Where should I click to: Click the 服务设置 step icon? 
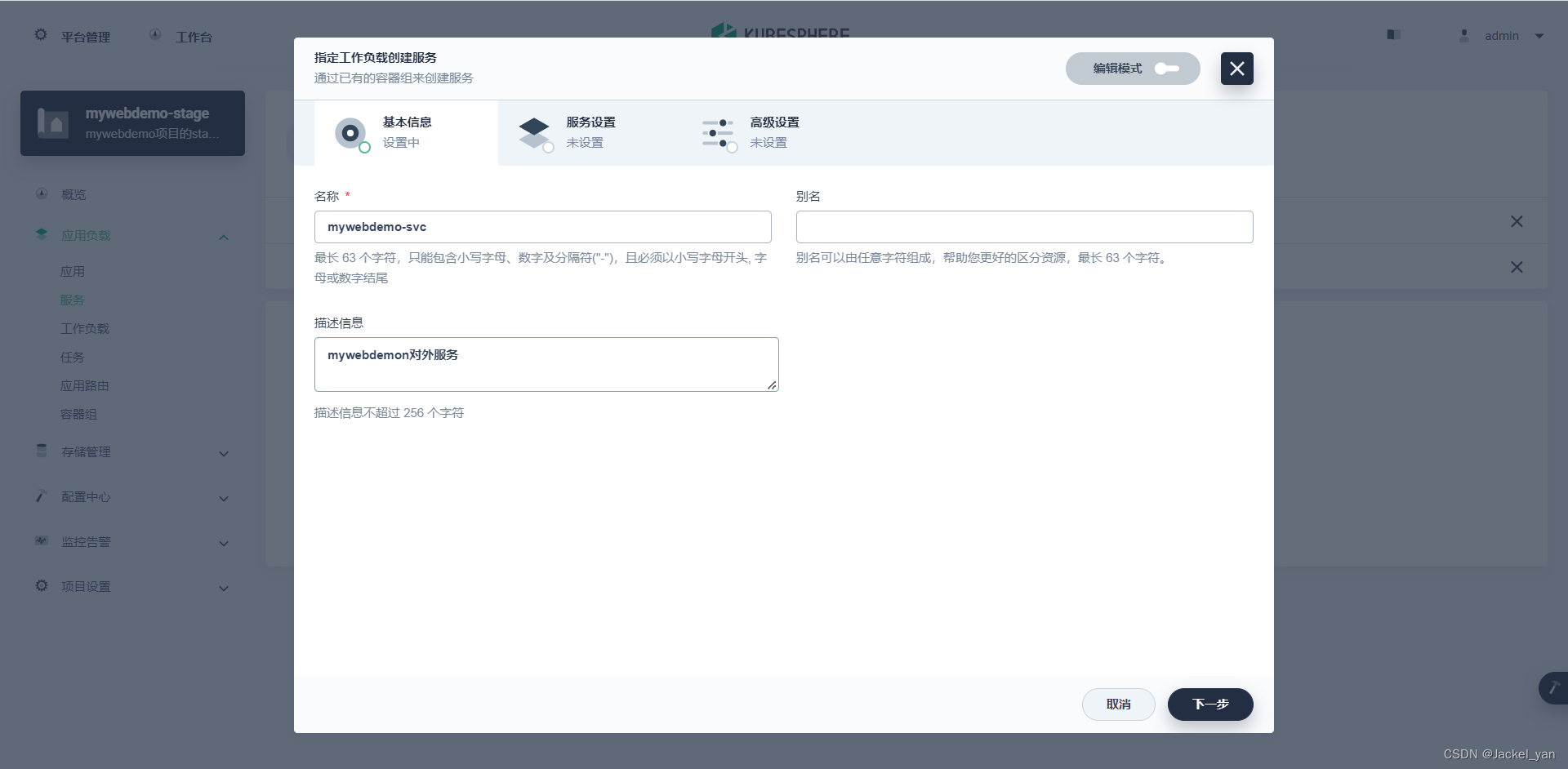coord(535,132)
